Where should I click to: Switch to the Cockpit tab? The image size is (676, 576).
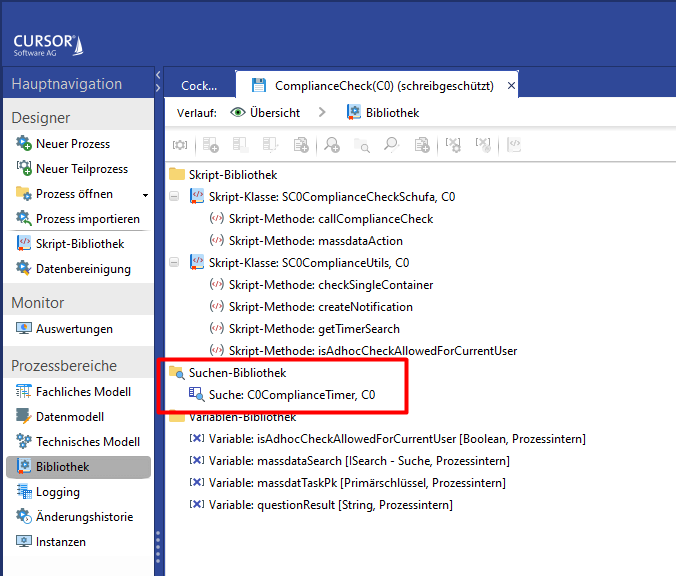(198, 86)
